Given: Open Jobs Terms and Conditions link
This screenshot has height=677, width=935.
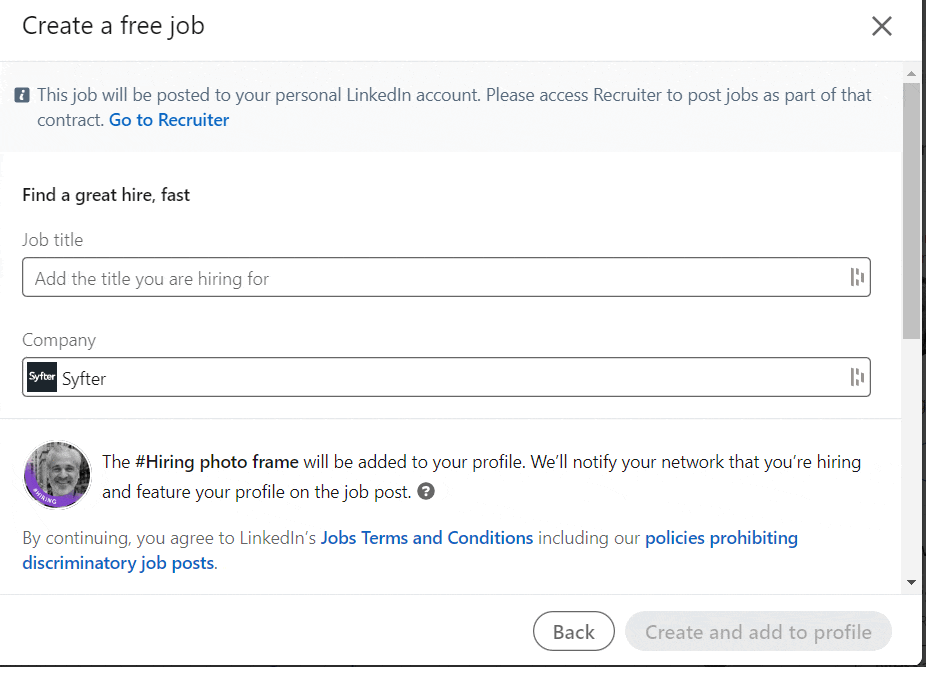Looking at the screenshot, I should [x=427, y=538].
